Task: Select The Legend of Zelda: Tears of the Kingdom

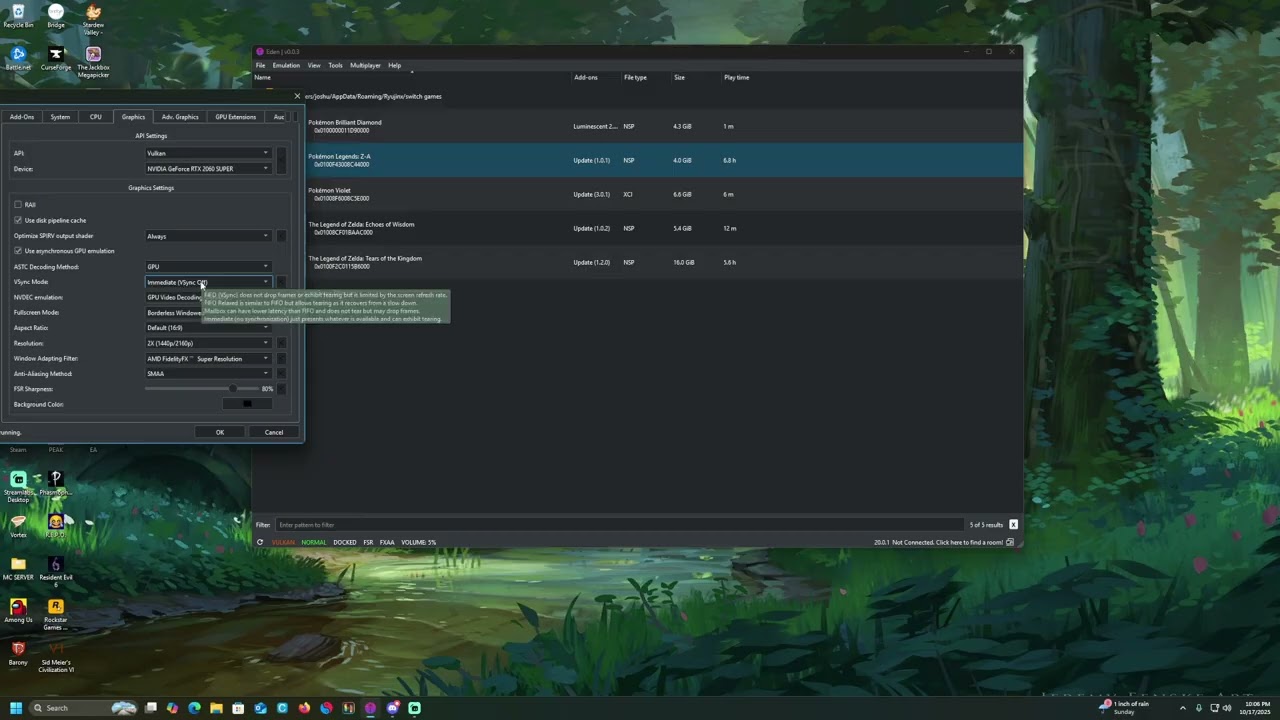Action: (x=638, y=262)
